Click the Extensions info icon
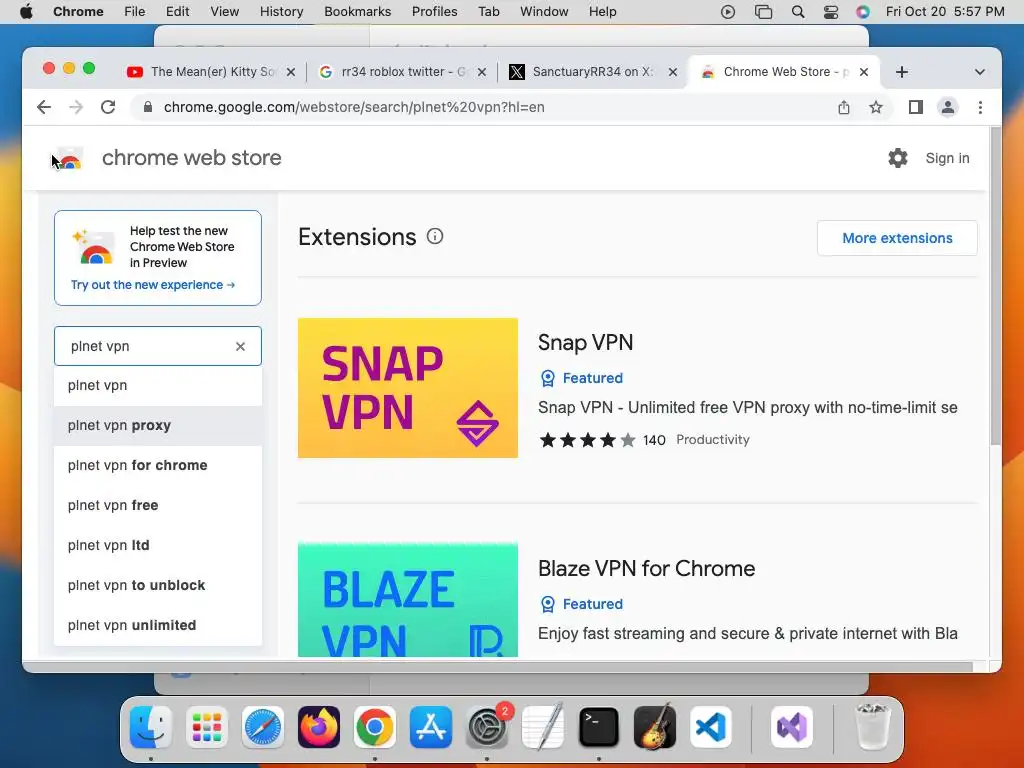This screenshot has height=768, width=1024. pyautogui.click(x=435, y=236)
